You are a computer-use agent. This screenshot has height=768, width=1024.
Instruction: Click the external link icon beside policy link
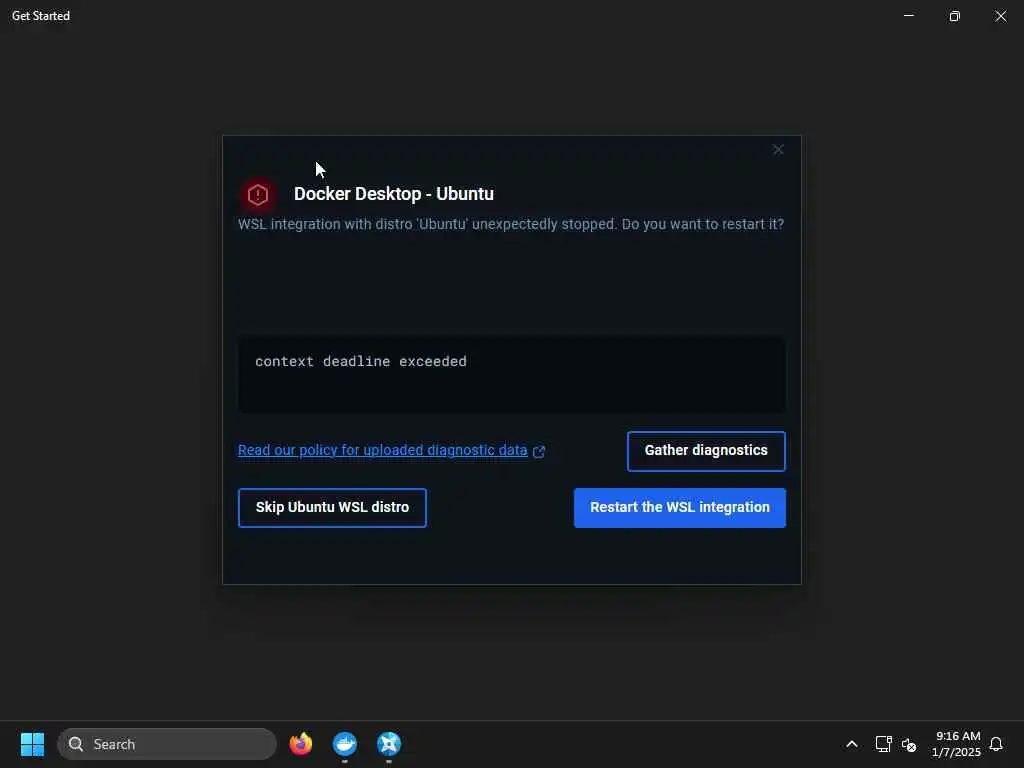[539, 451]
